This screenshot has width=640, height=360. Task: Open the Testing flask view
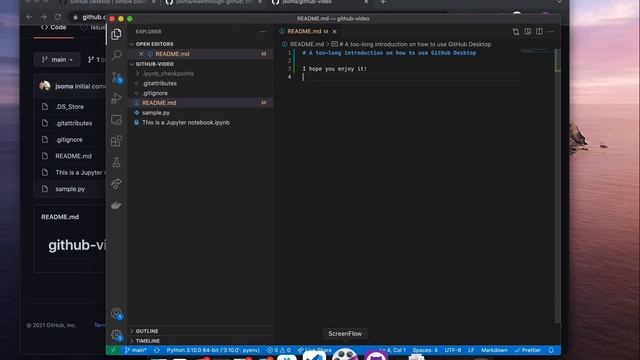point(116,162)
